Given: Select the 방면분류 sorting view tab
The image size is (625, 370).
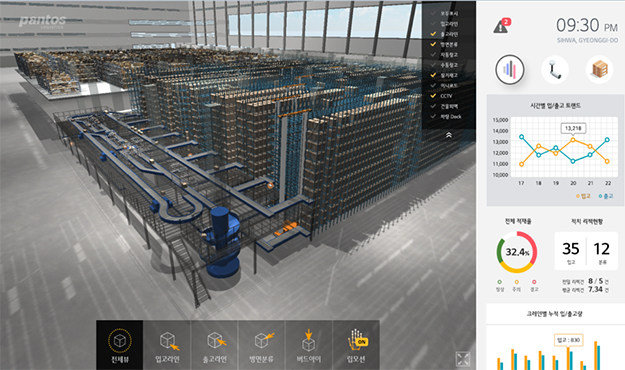Looking at the screenshot, I should click(261, 345).
